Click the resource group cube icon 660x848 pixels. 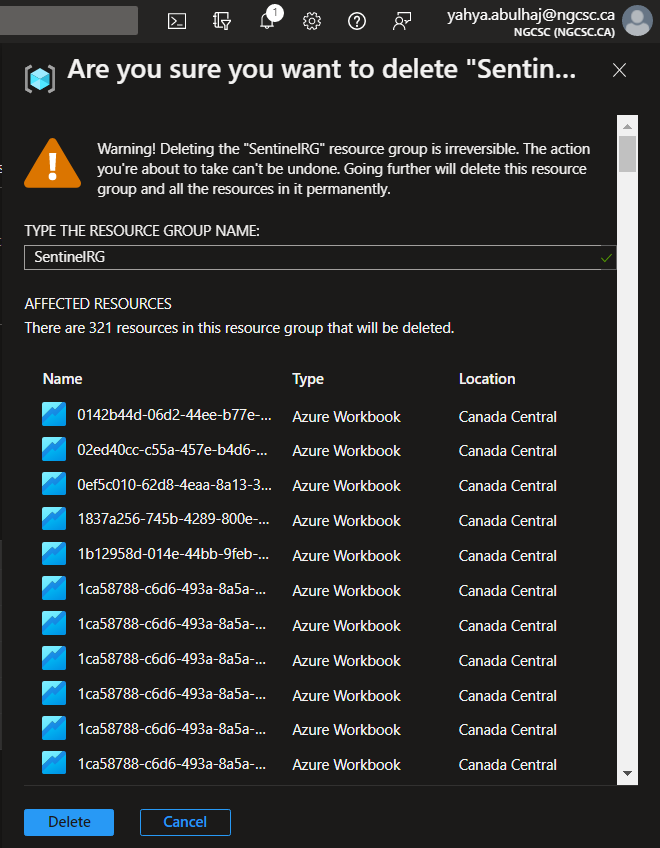click(40, 79)
